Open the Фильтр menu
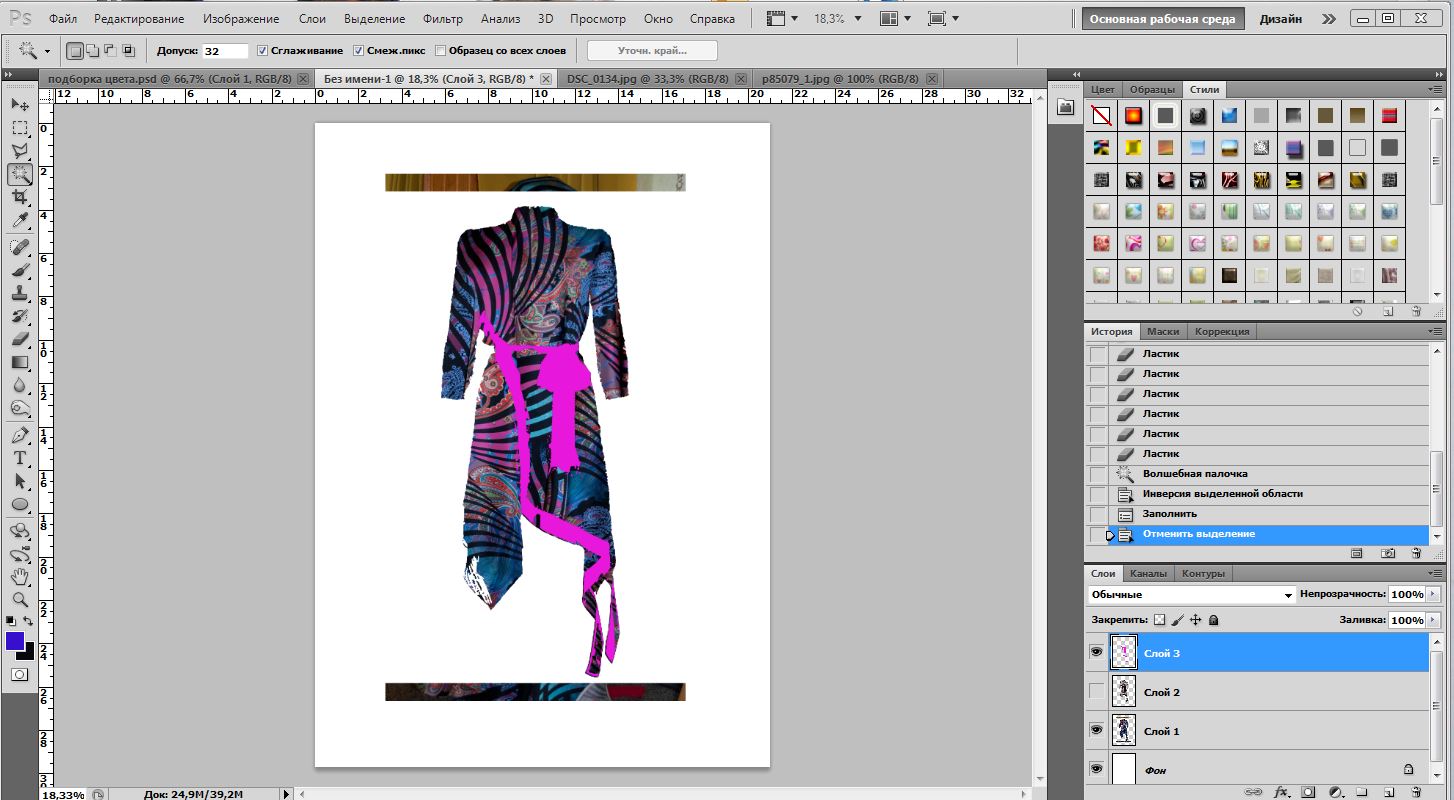The width and height of the screenshot is (1454, 800). (x=442, y=19)
